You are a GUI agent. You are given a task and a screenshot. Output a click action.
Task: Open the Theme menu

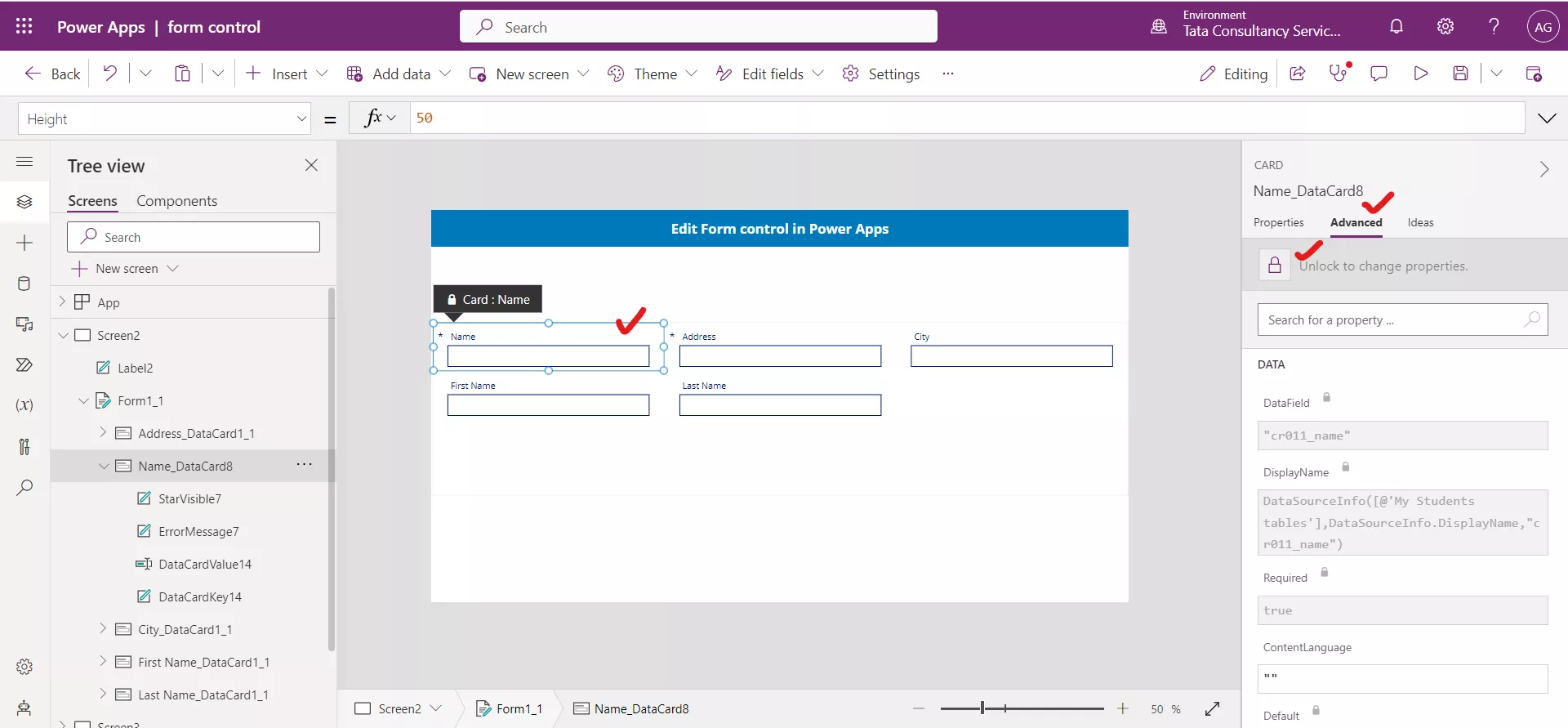tap(652, 74)
